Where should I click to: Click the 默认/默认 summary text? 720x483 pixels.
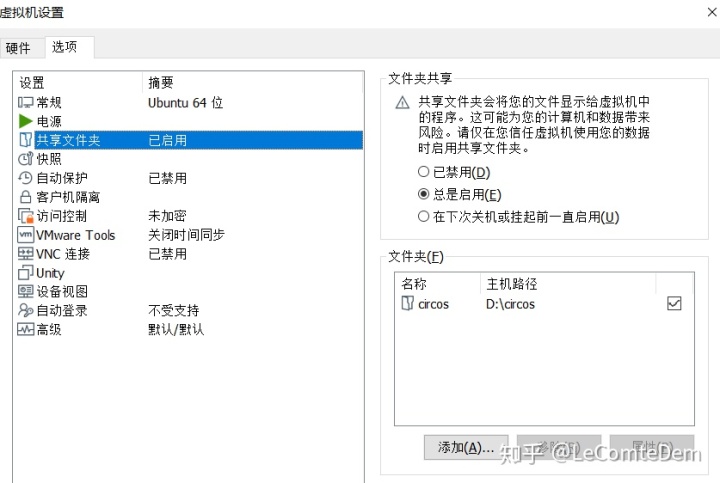(x=176, y=329)
